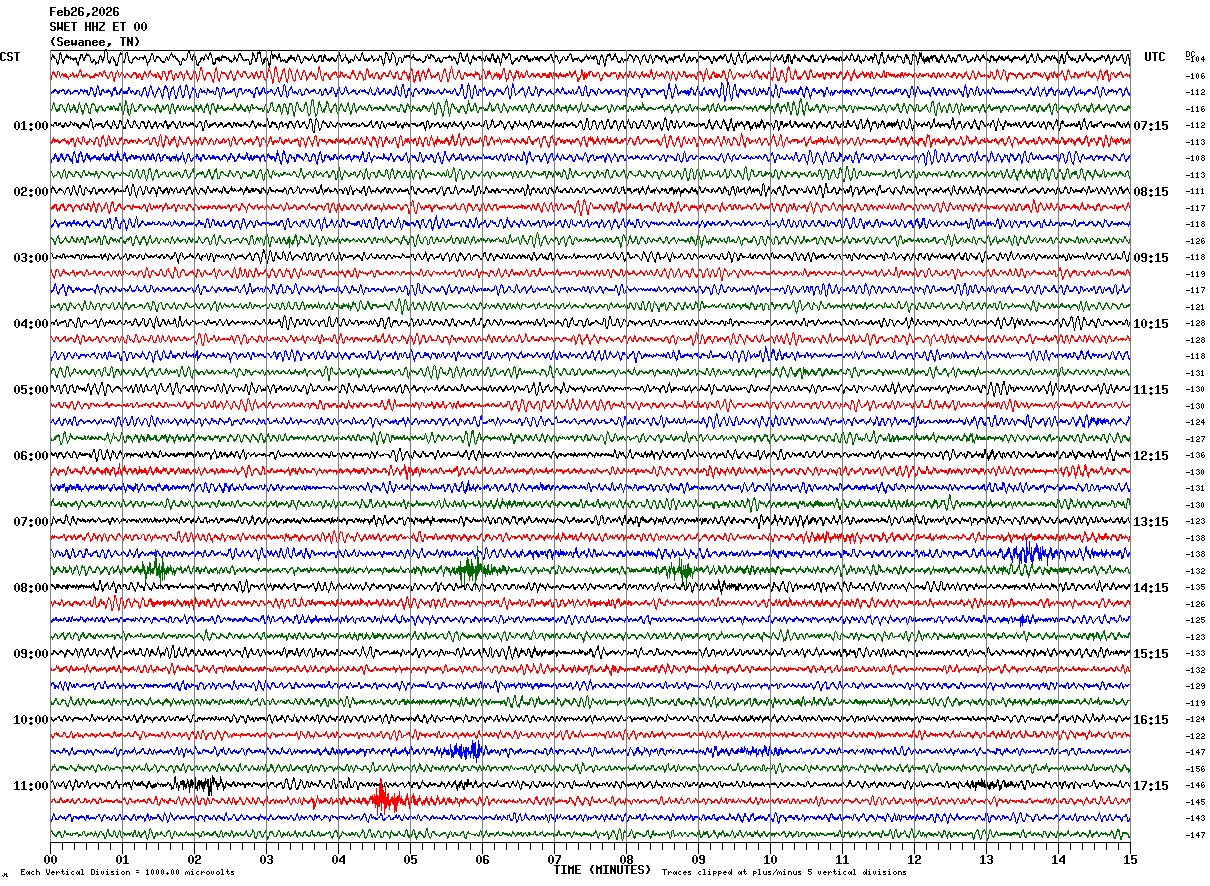Click the UTC timezone label
The width and height of the screenshot is (1210, 886).
(x=1155, y=57)
